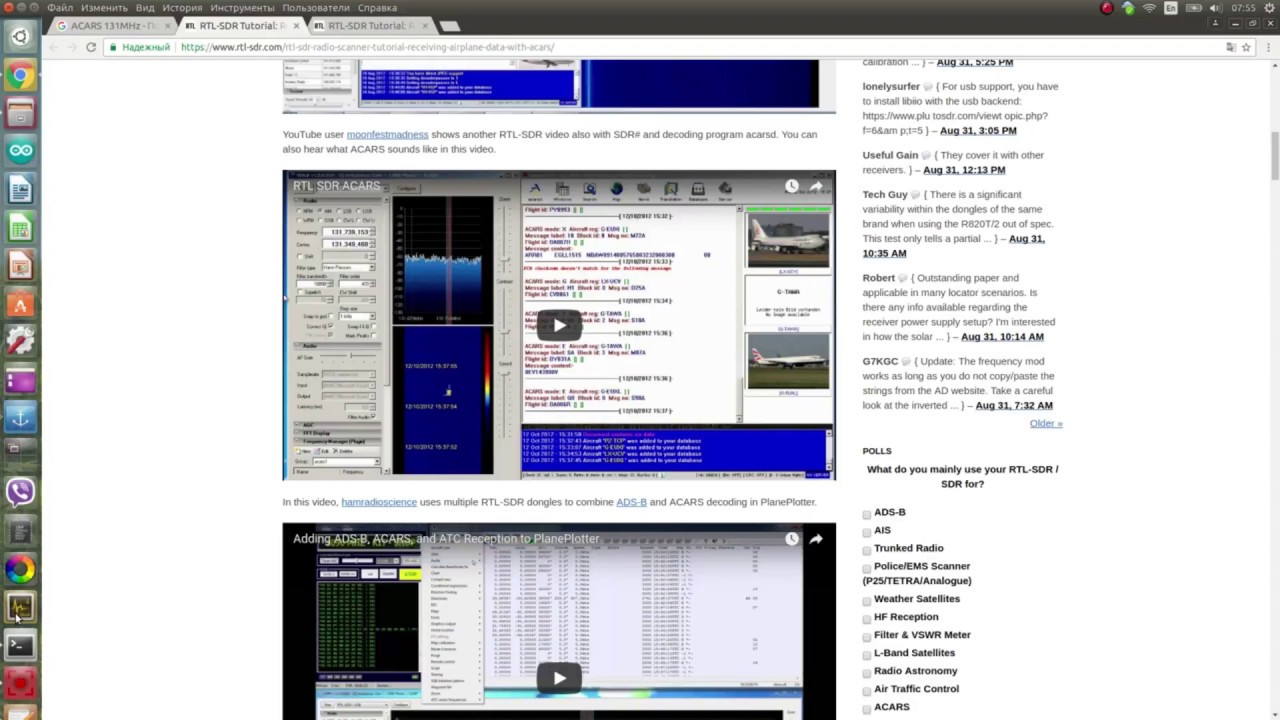This screenshot has width=1280, height=720.
Task: Open the sound volume indicator
Action: pyautogui.click(x=1215, y=8)
